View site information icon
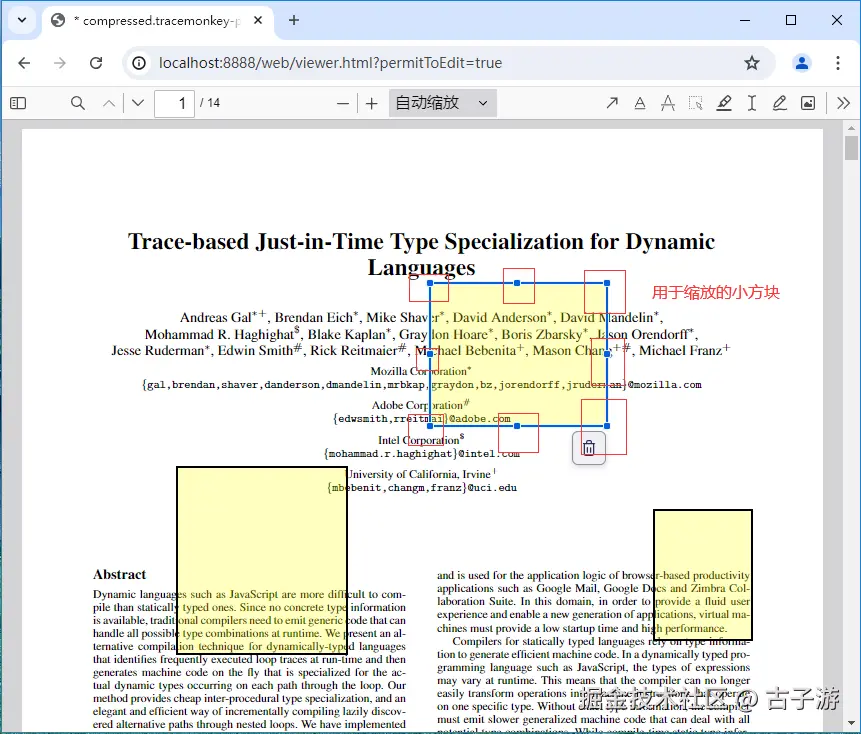This screenshot has height=734, width=861. pos(139,63)
